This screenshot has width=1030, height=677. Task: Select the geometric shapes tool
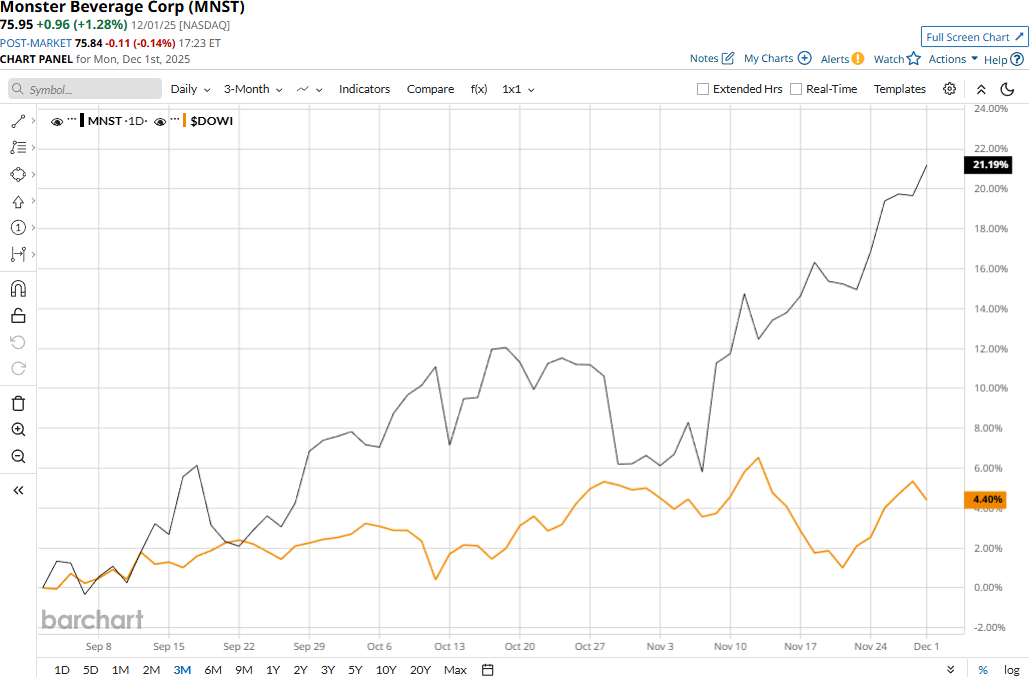pyautogui.click(x=18, y=175)
